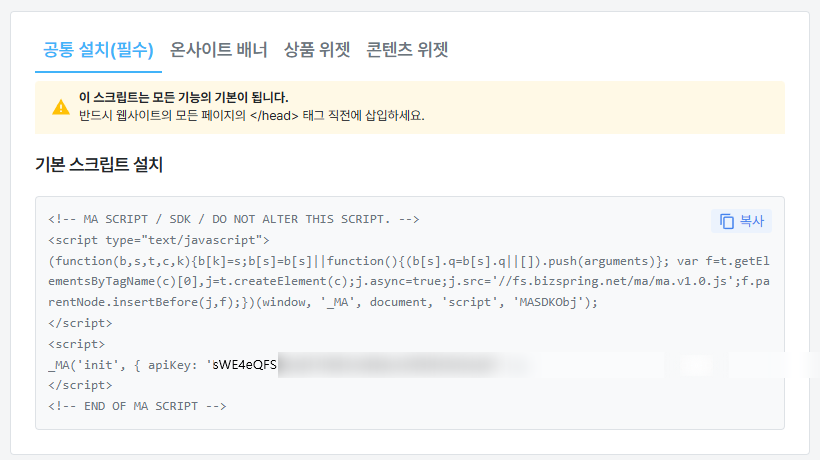The height and width of the screenshot is (460, 820).
Task: Click the script type="text/javascript" line
Action: tap(159, 240)
